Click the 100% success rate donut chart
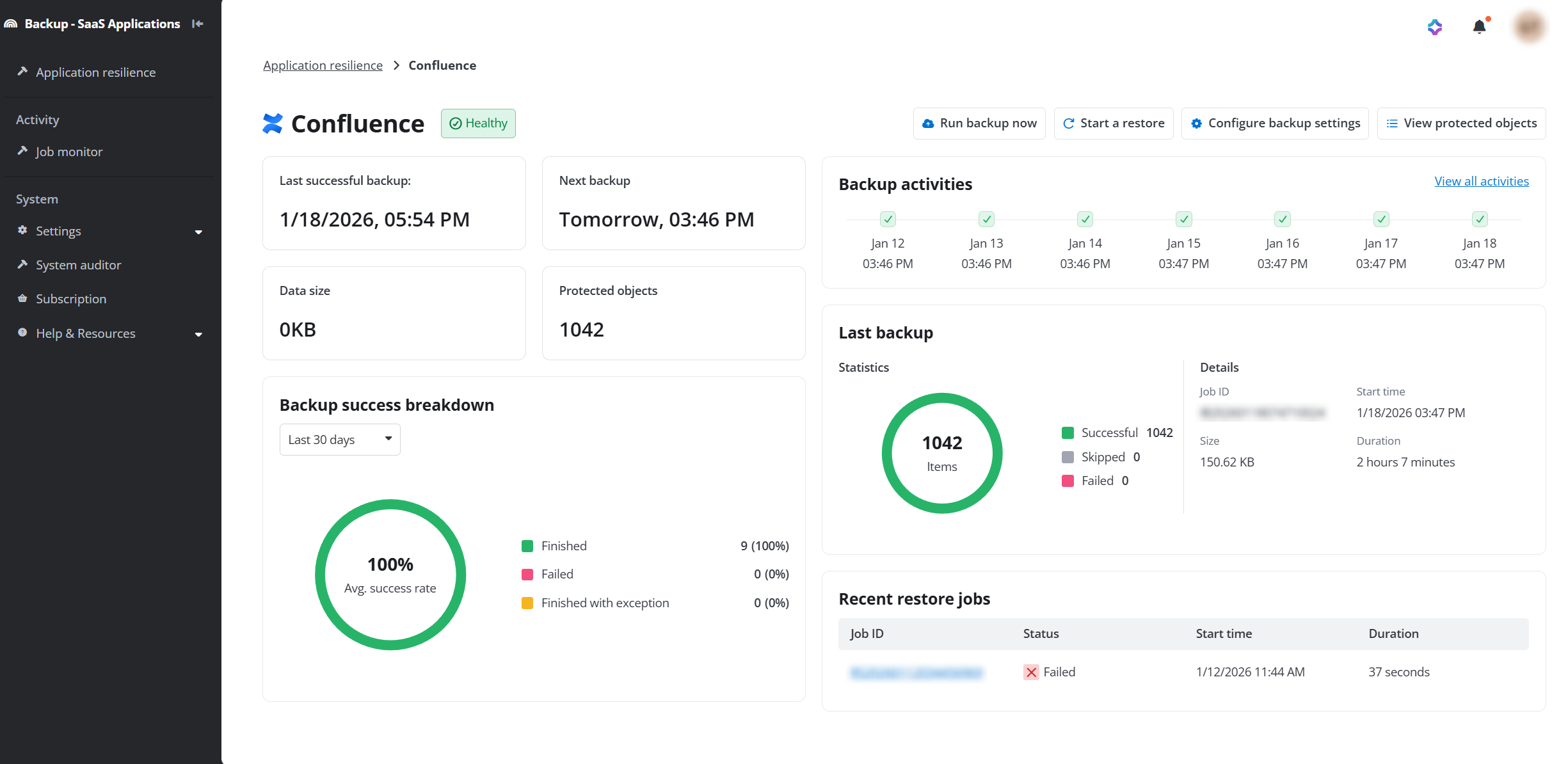This screenshot has height=764, width=1568. tap(390, 575)
